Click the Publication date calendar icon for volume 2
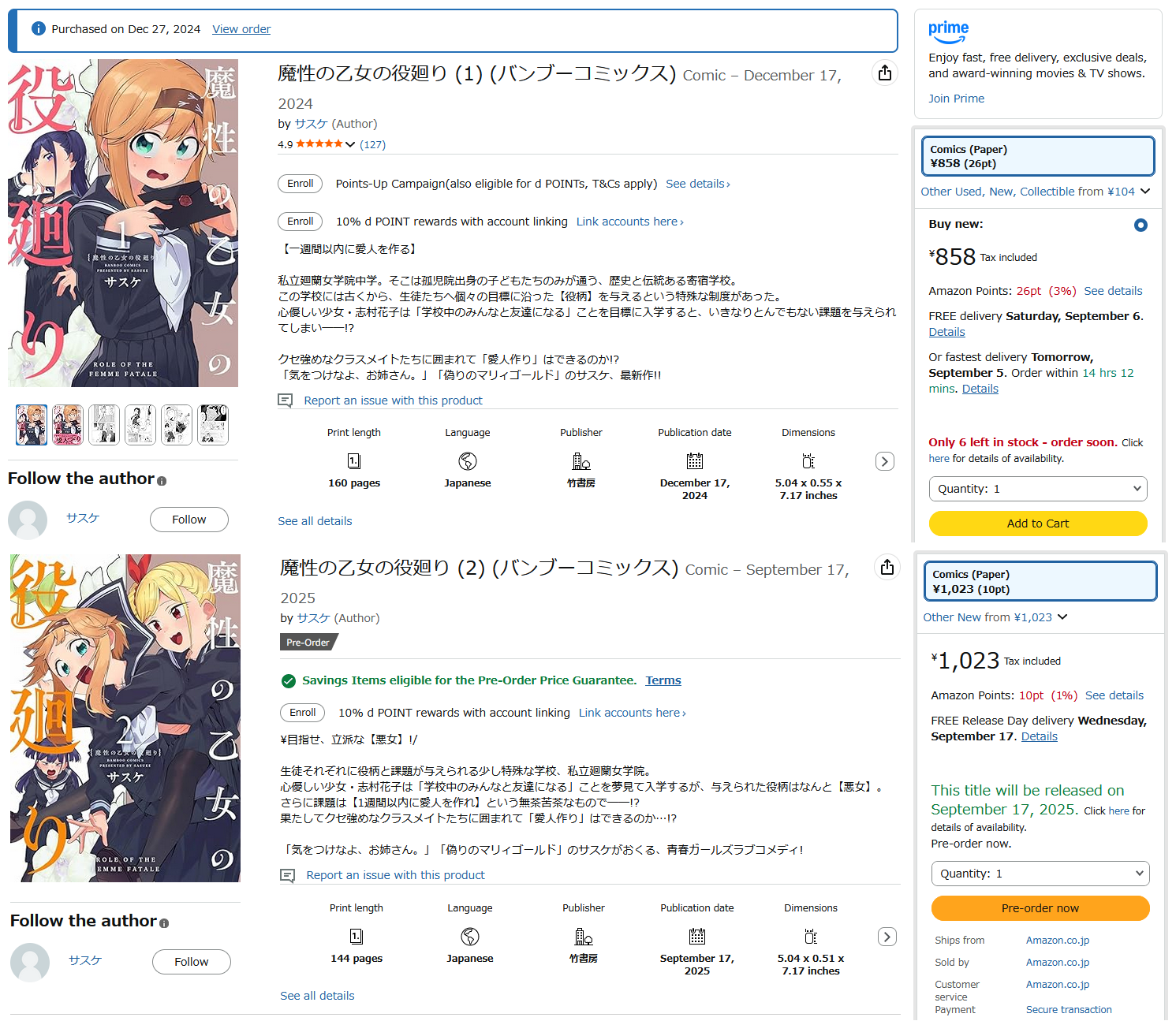 tap(697, 937)
